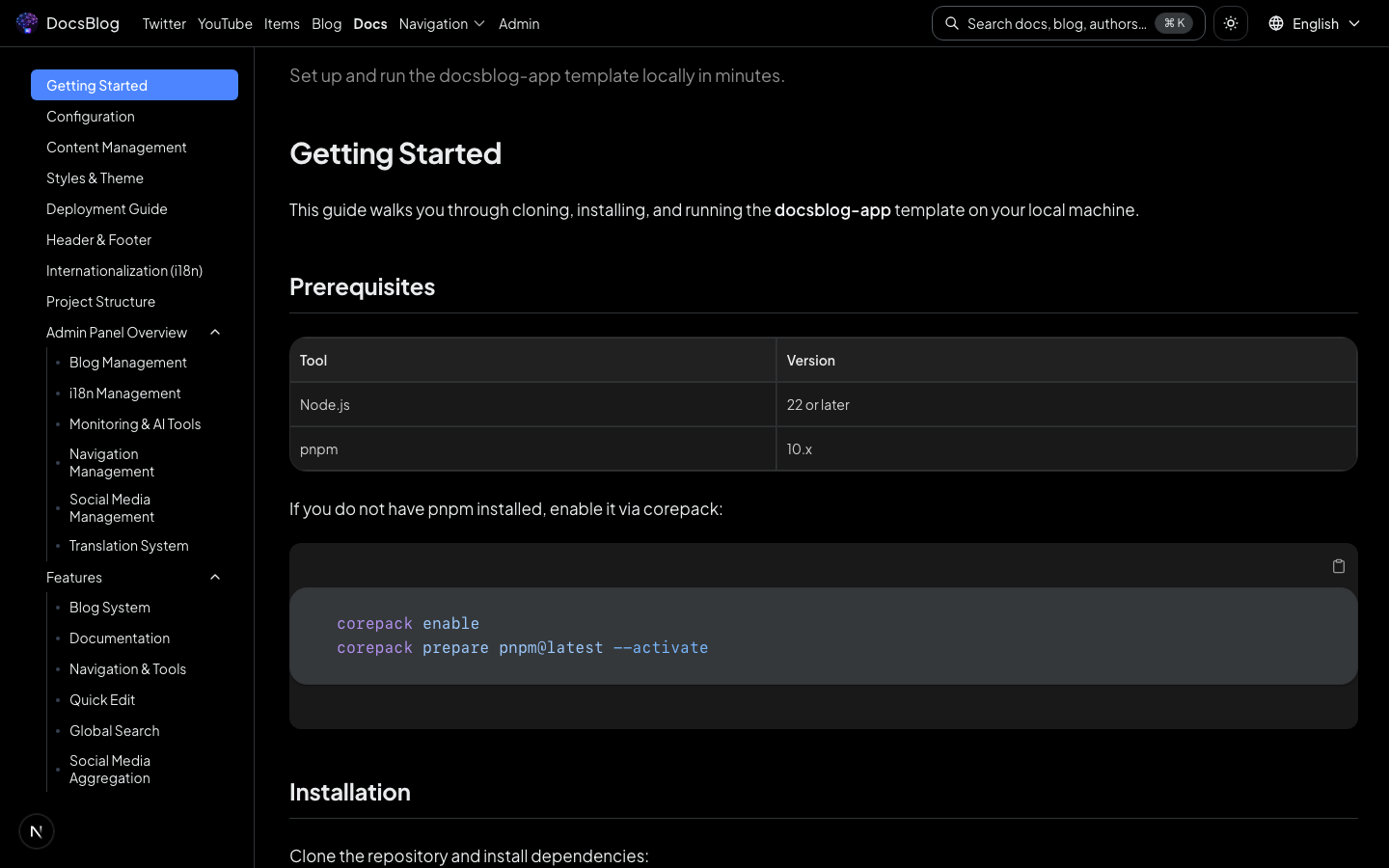The image size is (1389, 868).
Task: Click the globe language icon
Action: (x=1276, y=23)
